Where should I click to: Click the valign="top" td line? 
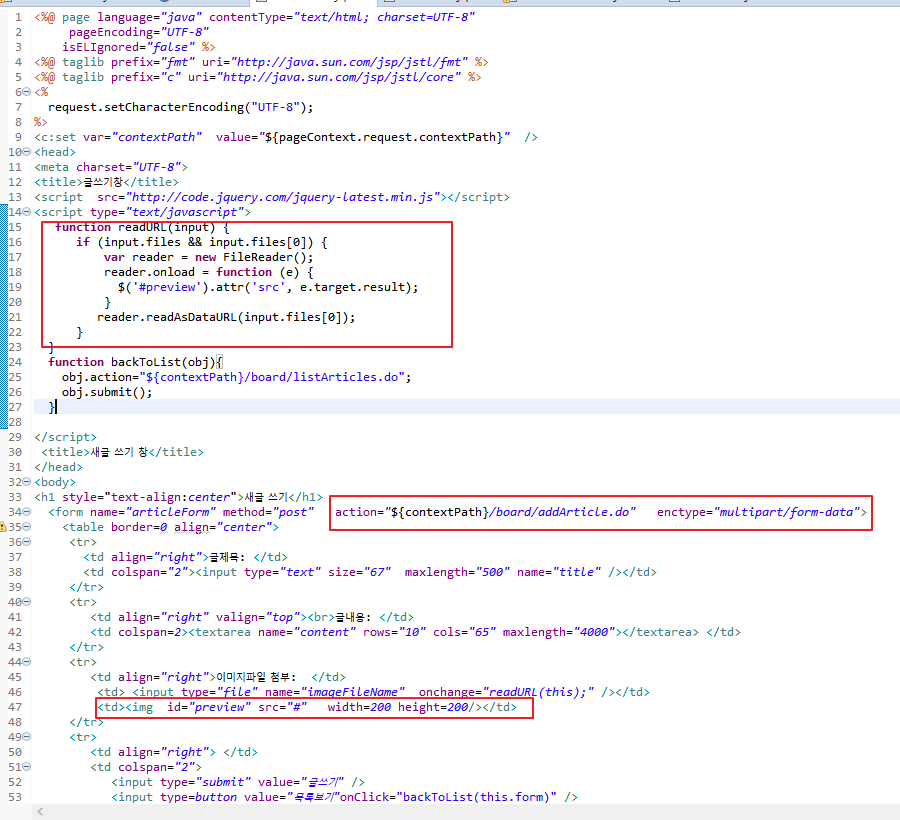click(x=251, y=617)
